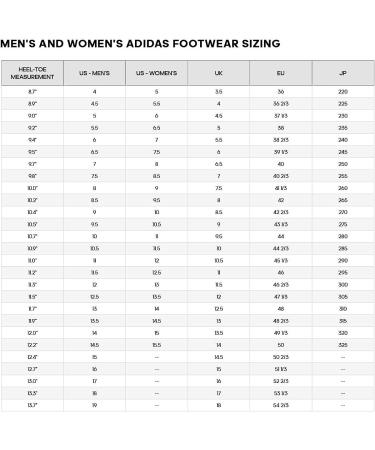Image resolution: width=375 pixels, height=450 pixels.
Task: Select the US women's 15.5 cell
Action: click(156, 345)
